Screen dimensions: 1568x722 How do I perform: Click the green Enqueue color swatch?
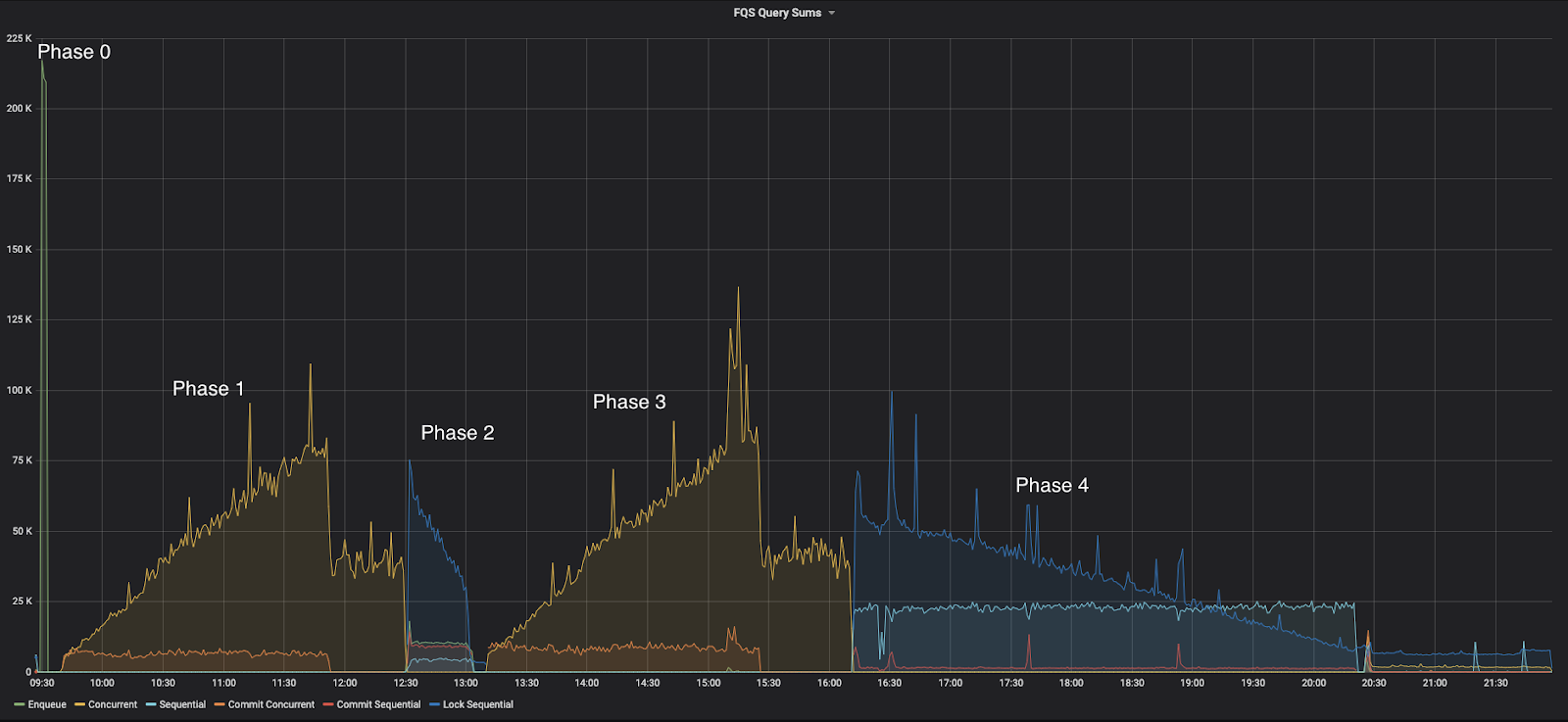20,704
